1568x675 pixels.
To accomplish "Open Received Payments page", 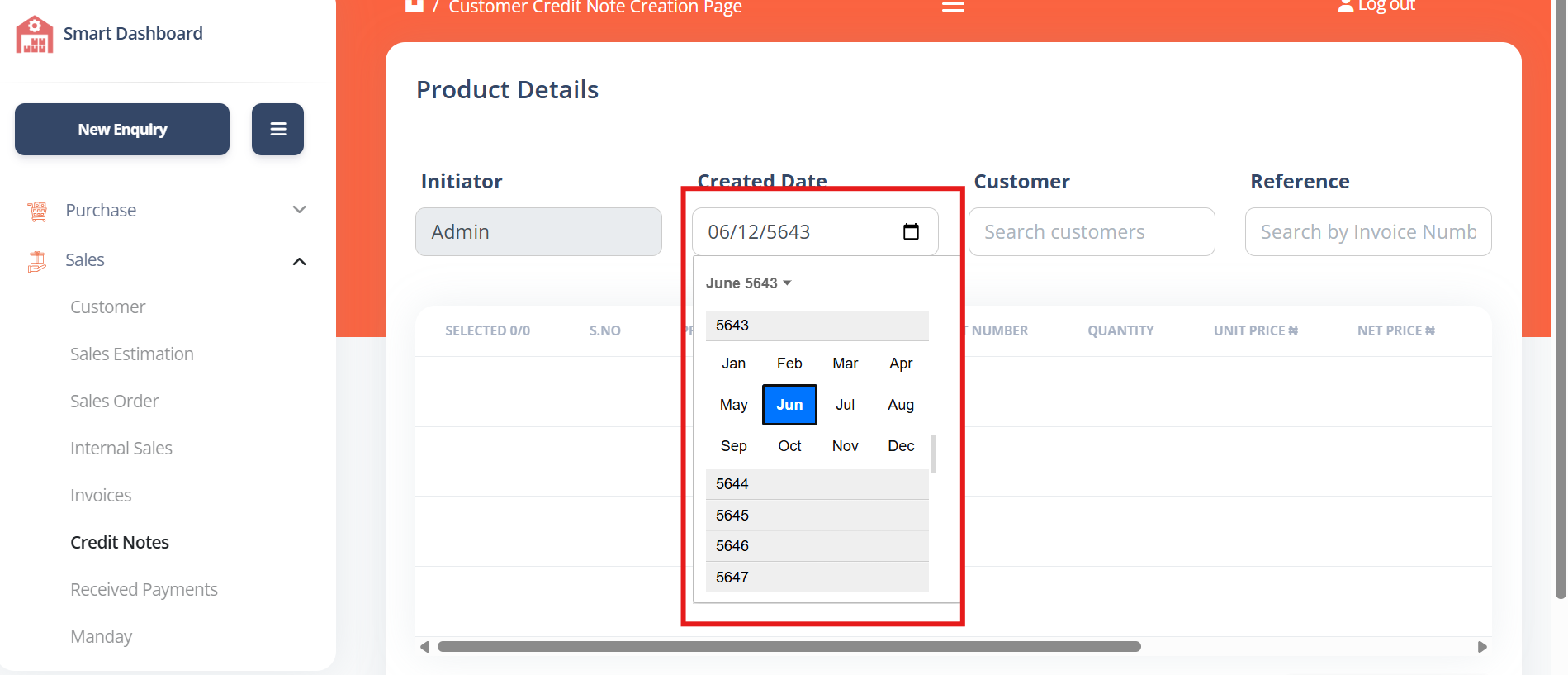I will click(x=144, y=590).
